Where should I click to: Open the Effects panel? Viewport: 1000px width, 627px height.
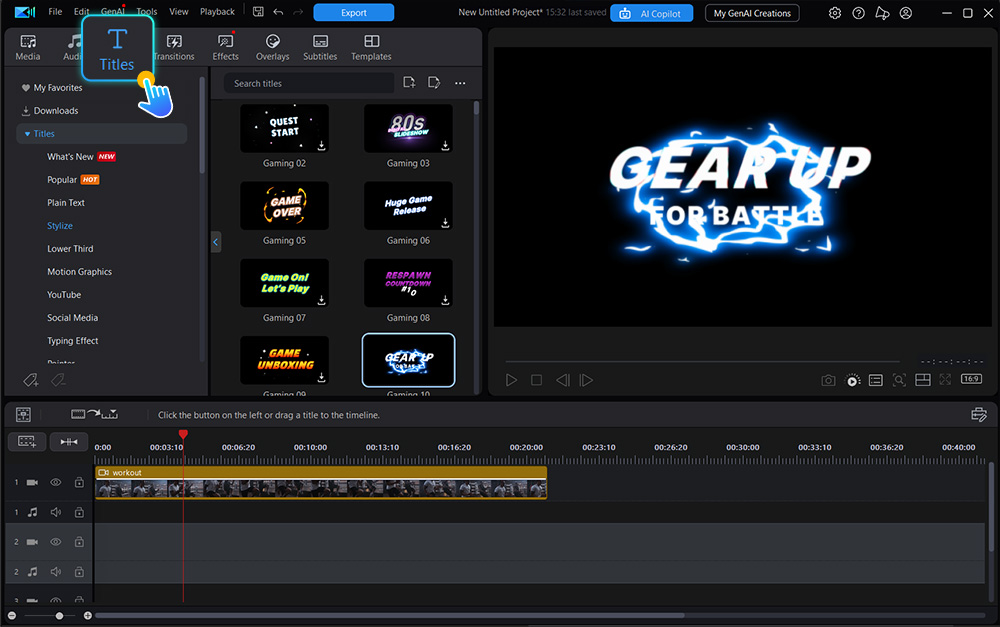click(x=225, y=45)
